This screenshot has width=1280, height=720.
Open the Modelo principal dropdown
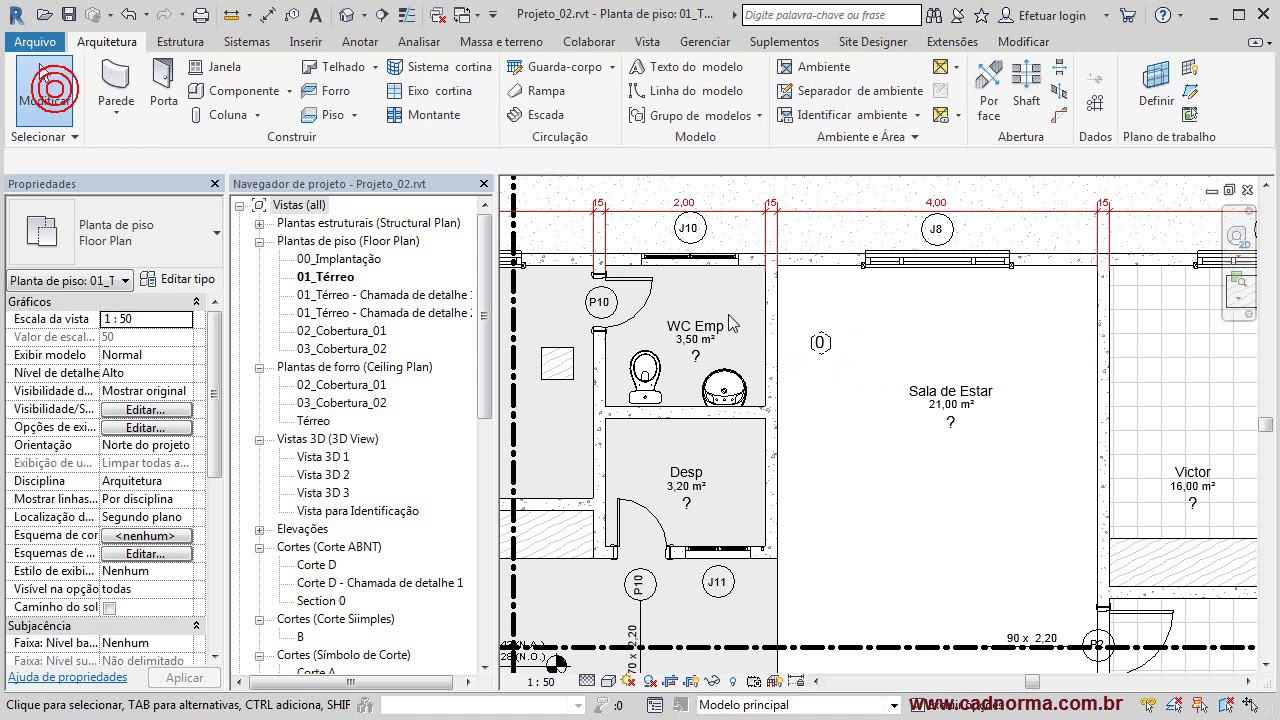797,705
